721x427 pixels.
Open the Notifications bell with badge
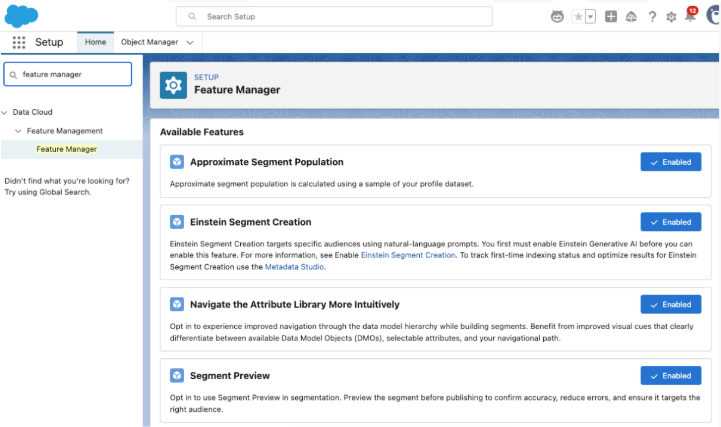[x=691, y=15]
